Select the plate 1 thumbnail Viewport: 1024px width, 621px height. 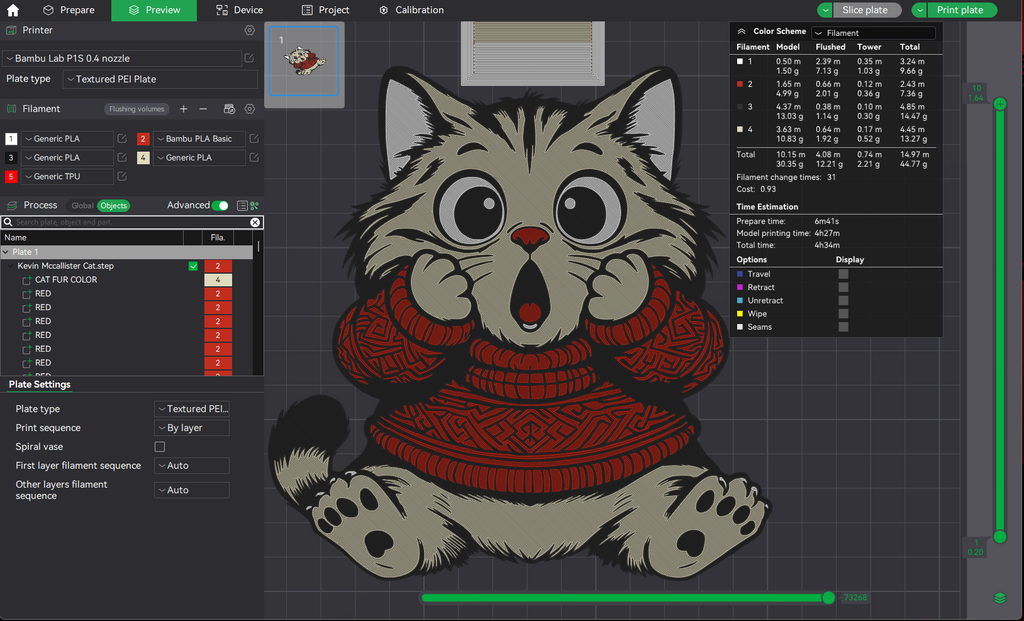[304, 61]
